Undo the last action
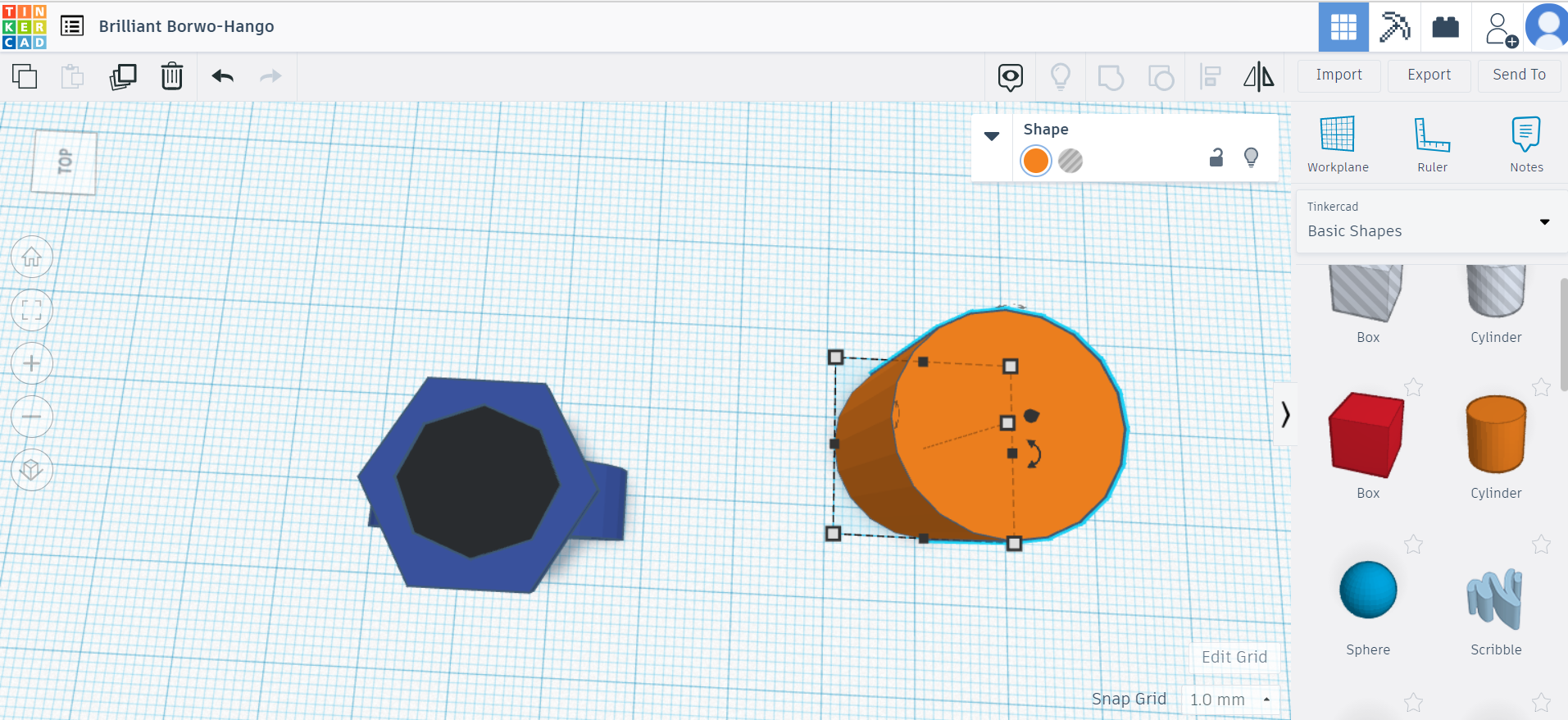Image resolution: width=1568 pixels, height=720 pixels. [223, 76]
